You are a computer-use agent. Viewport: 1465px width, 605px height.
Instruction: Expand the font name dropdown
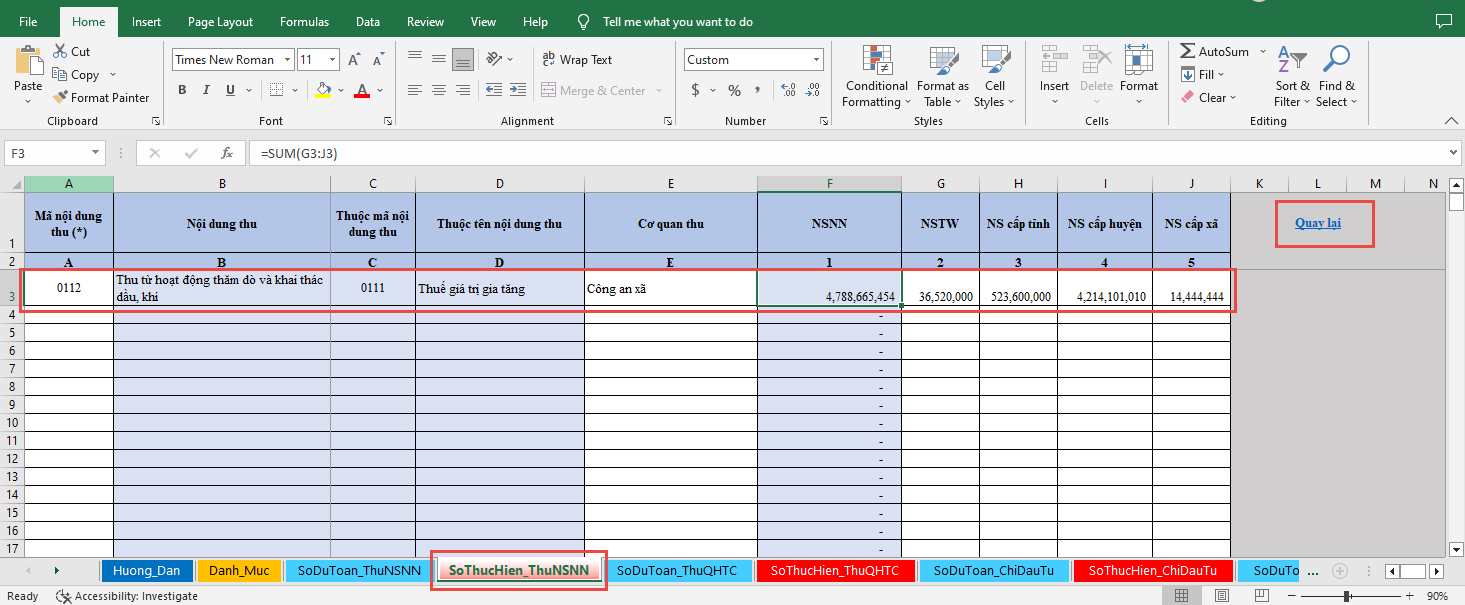pyautogui.click(x=288, y=60)
